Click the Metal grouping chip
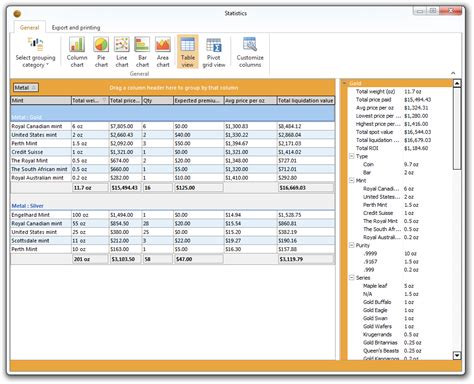This screenshot has height=384, width=474. 26,88
